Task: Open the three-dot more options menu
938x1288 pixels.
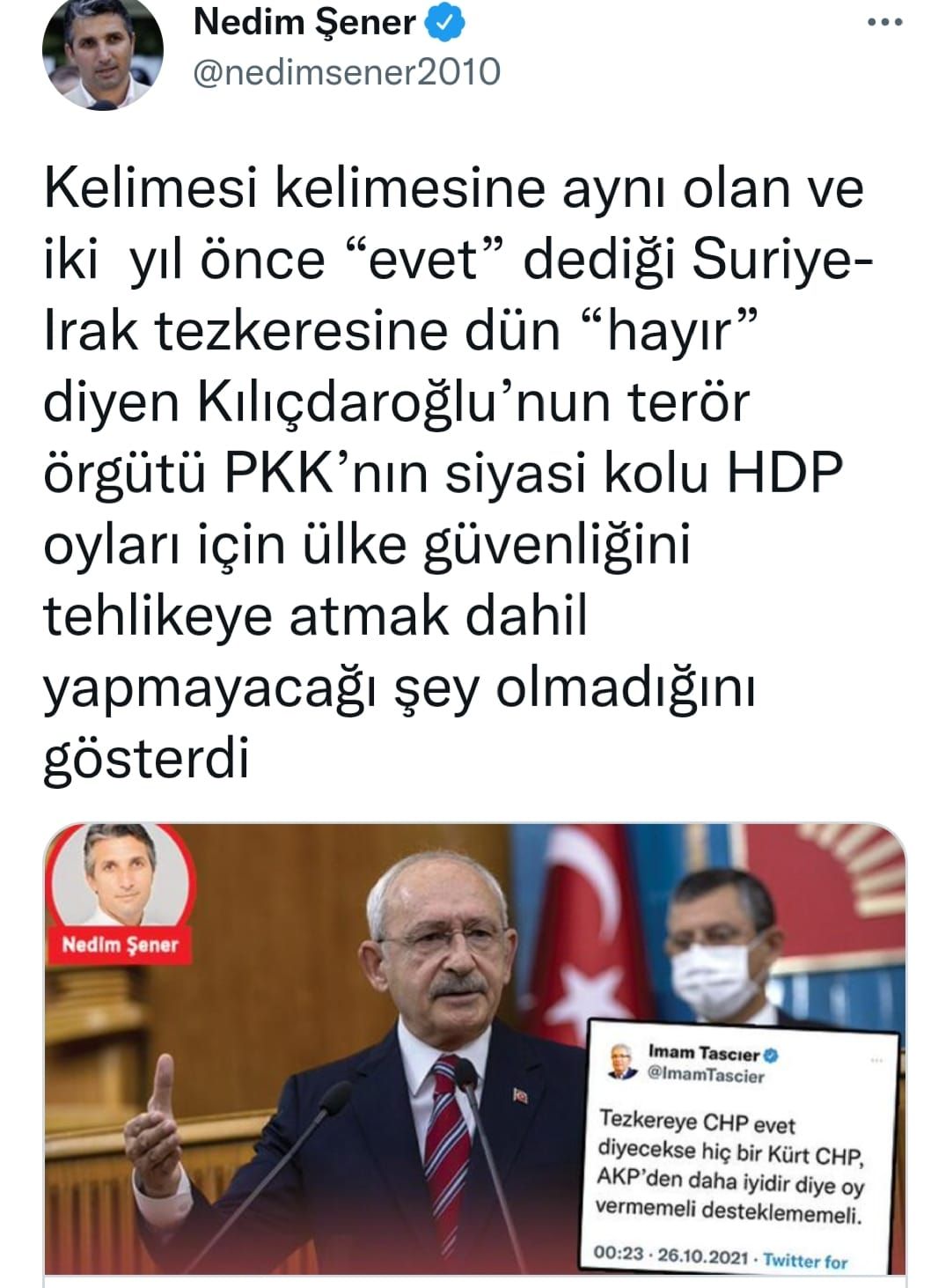Action: tap(884, 23)
